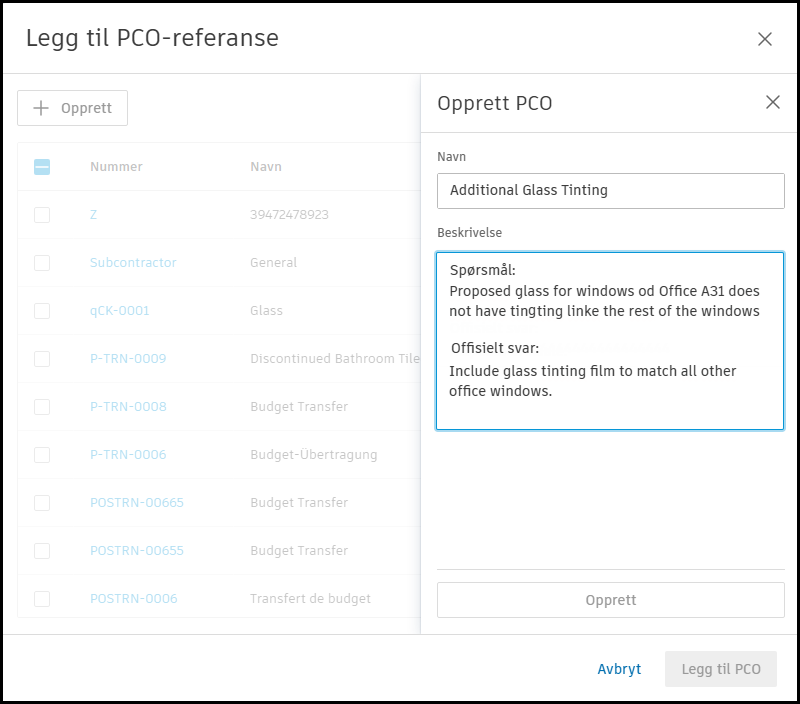The image size is (800, 704).
Task: Click the Legg til PCO button
Action: [720, 669]
